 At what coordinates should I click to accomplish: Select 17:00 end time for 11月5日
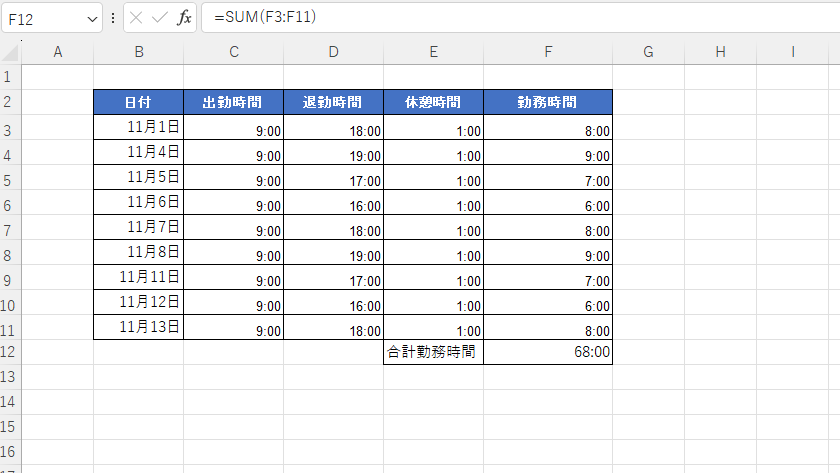333,177
